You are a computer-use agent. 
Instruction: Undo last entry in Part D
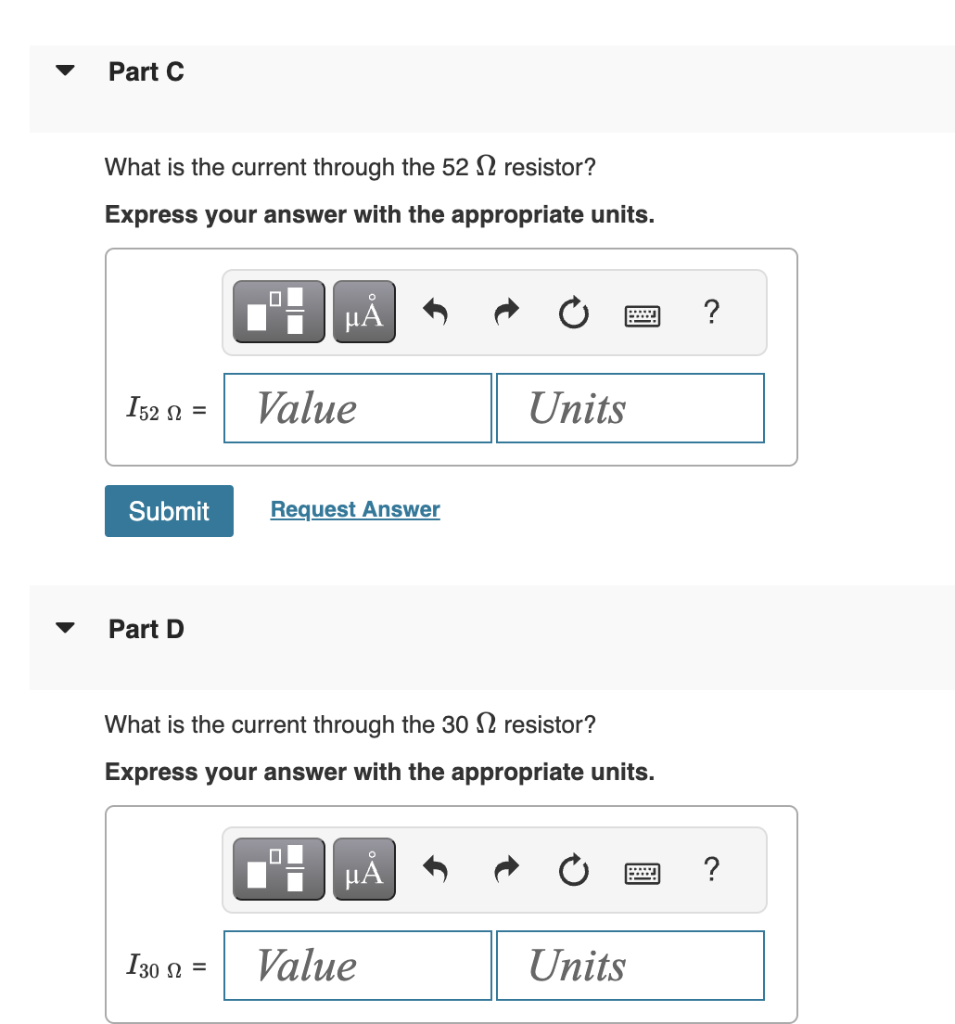tap(435, 869)
